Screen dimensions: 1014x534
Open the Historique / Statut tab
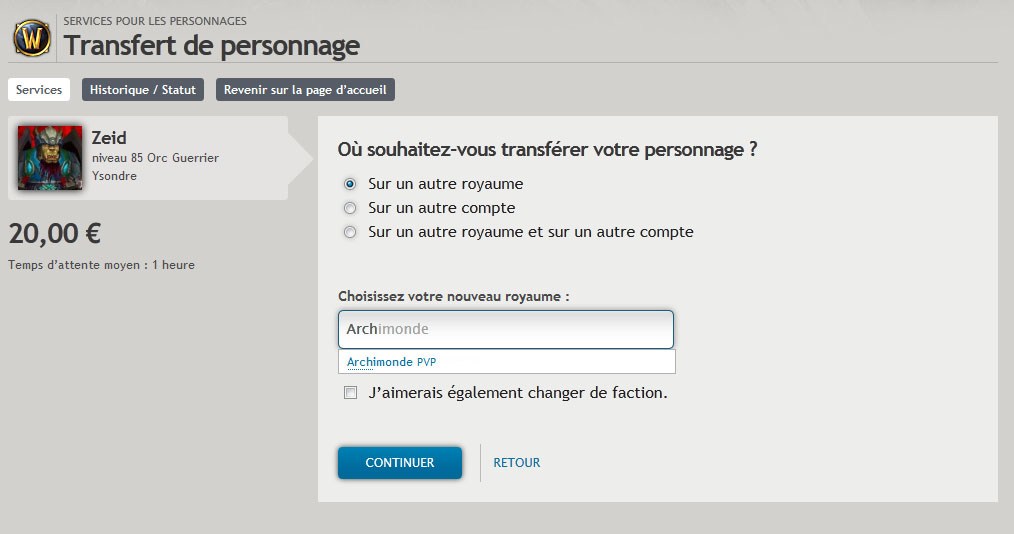coord(143,90)
